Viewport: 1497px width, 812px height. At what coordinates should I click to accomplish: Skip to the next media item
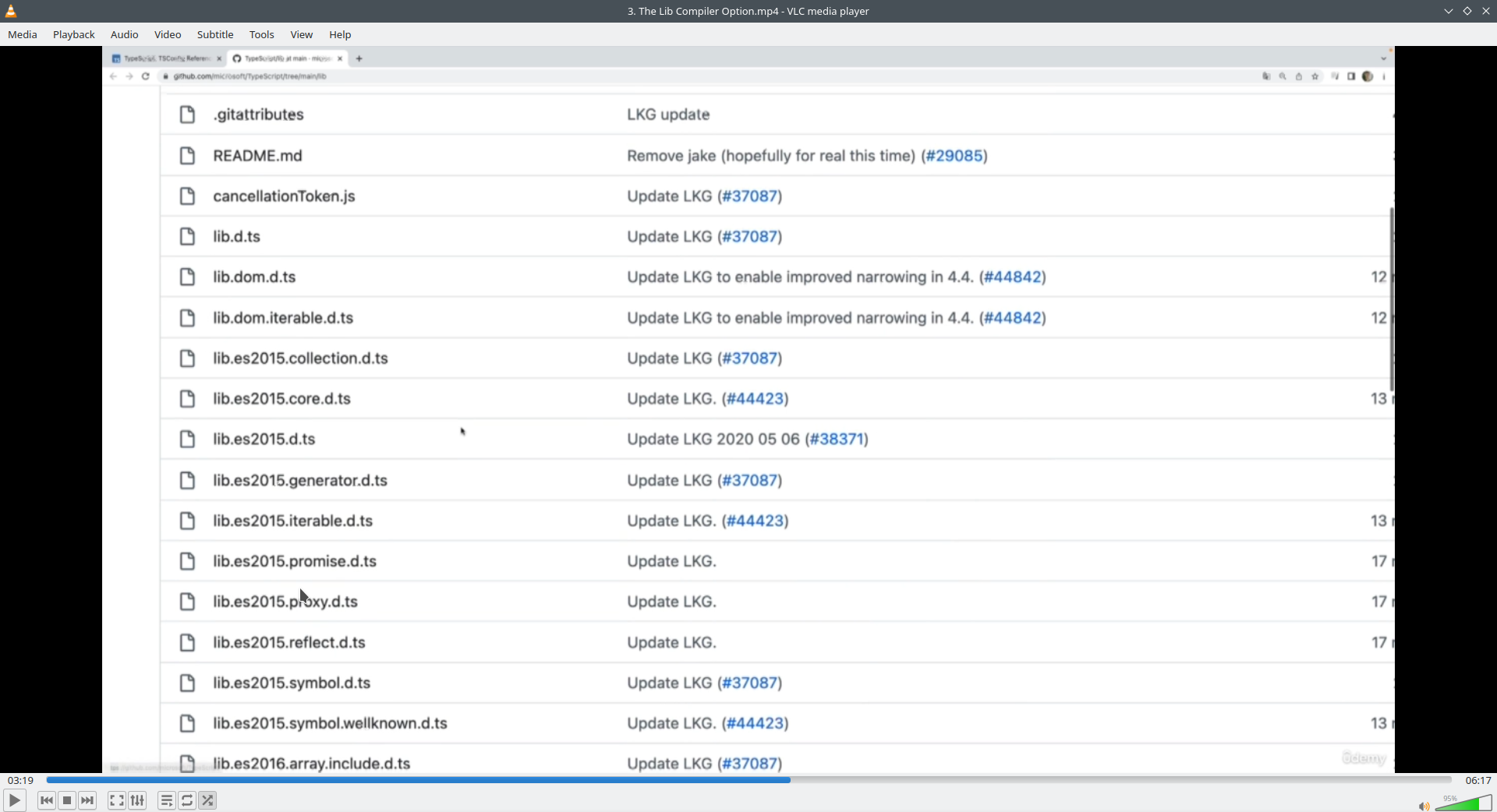pos(87,800)
